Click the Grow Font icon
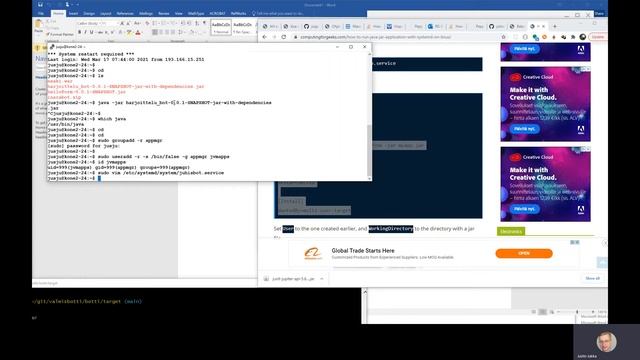This screenshot has width=640, height=360. (122, 23)
